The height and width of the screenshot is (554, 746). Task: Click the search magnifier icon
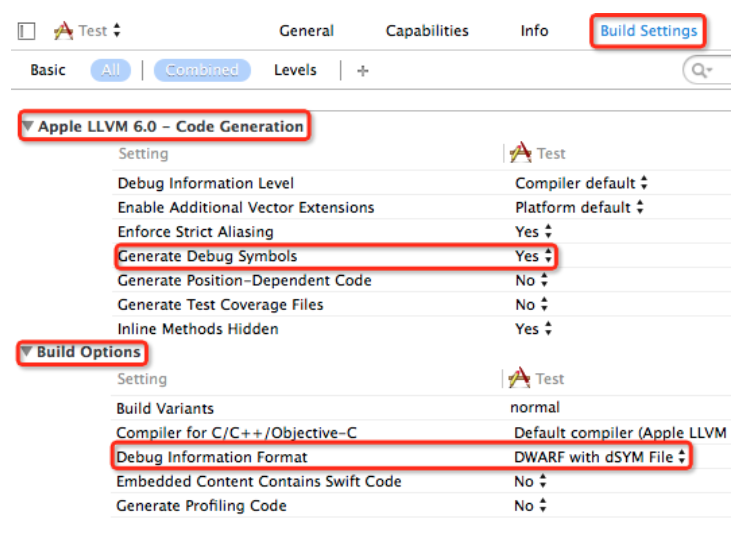coord(700,71)
